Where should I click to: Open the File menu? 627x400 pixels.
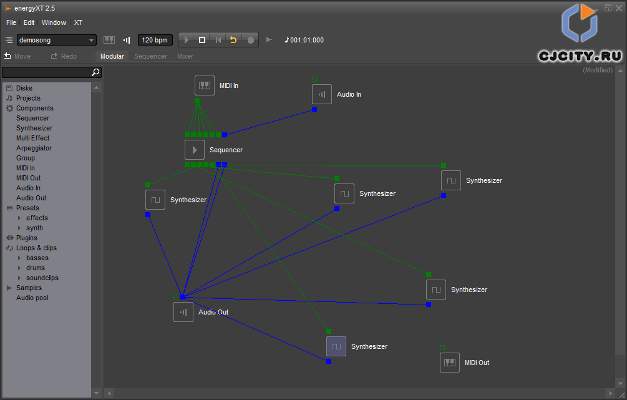11,22
